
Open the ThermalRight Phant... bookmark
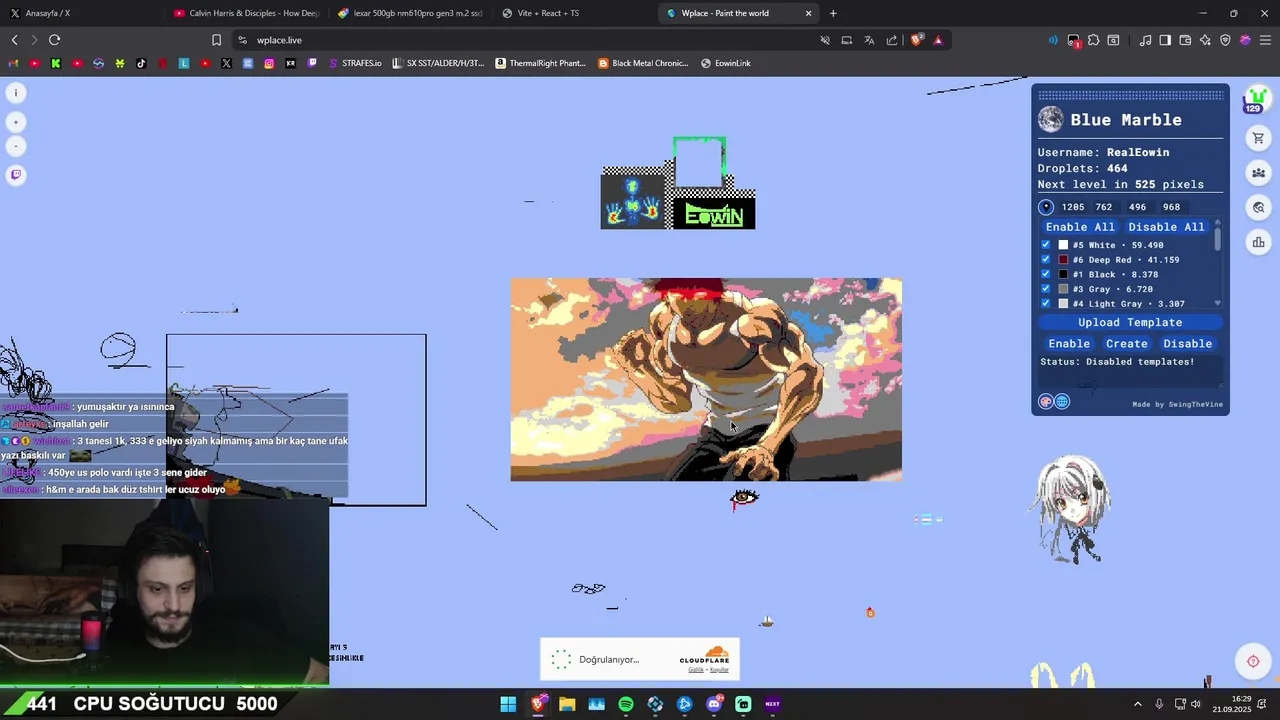540,63
